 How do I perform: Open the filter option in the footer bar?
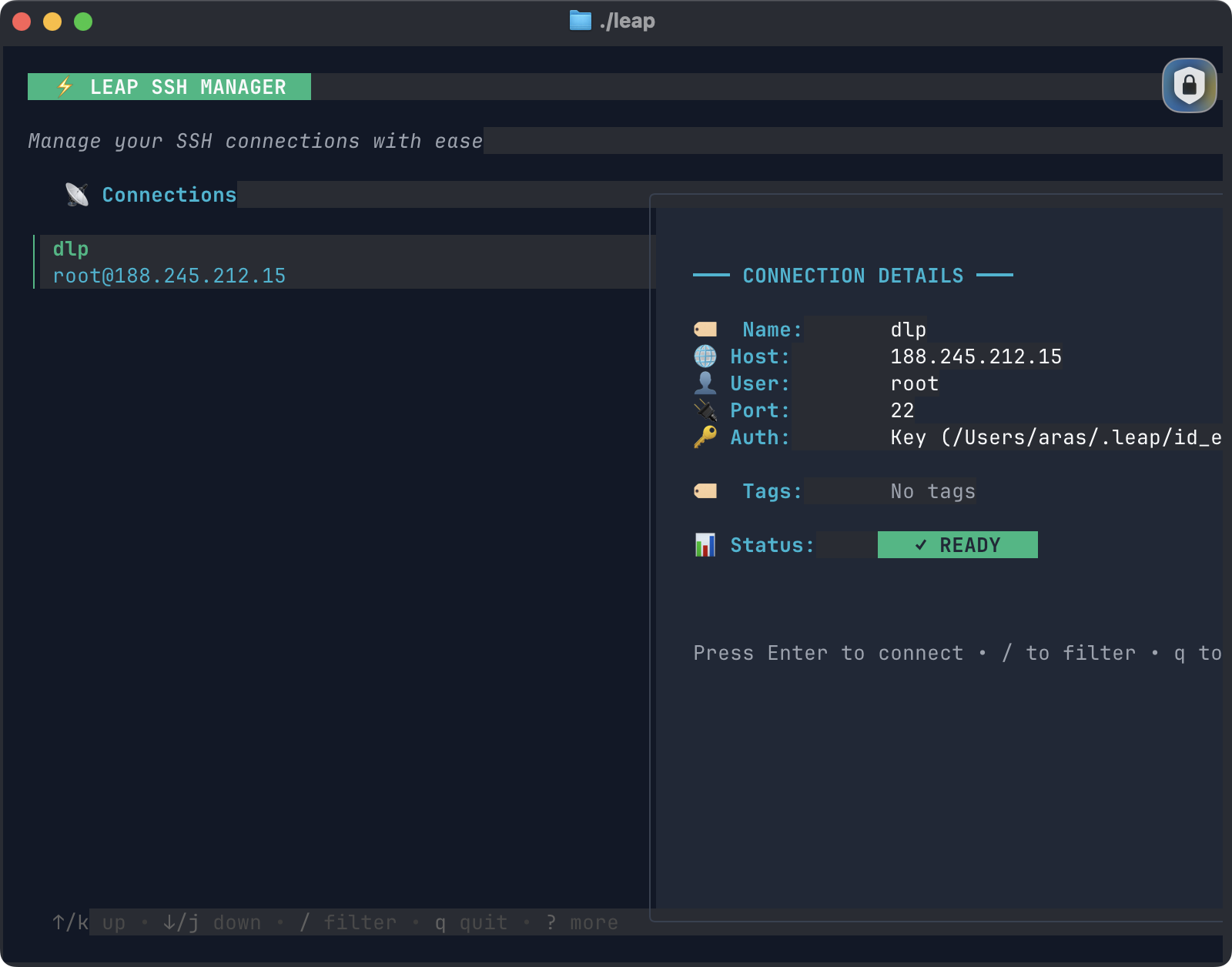(x=348, y=922)
